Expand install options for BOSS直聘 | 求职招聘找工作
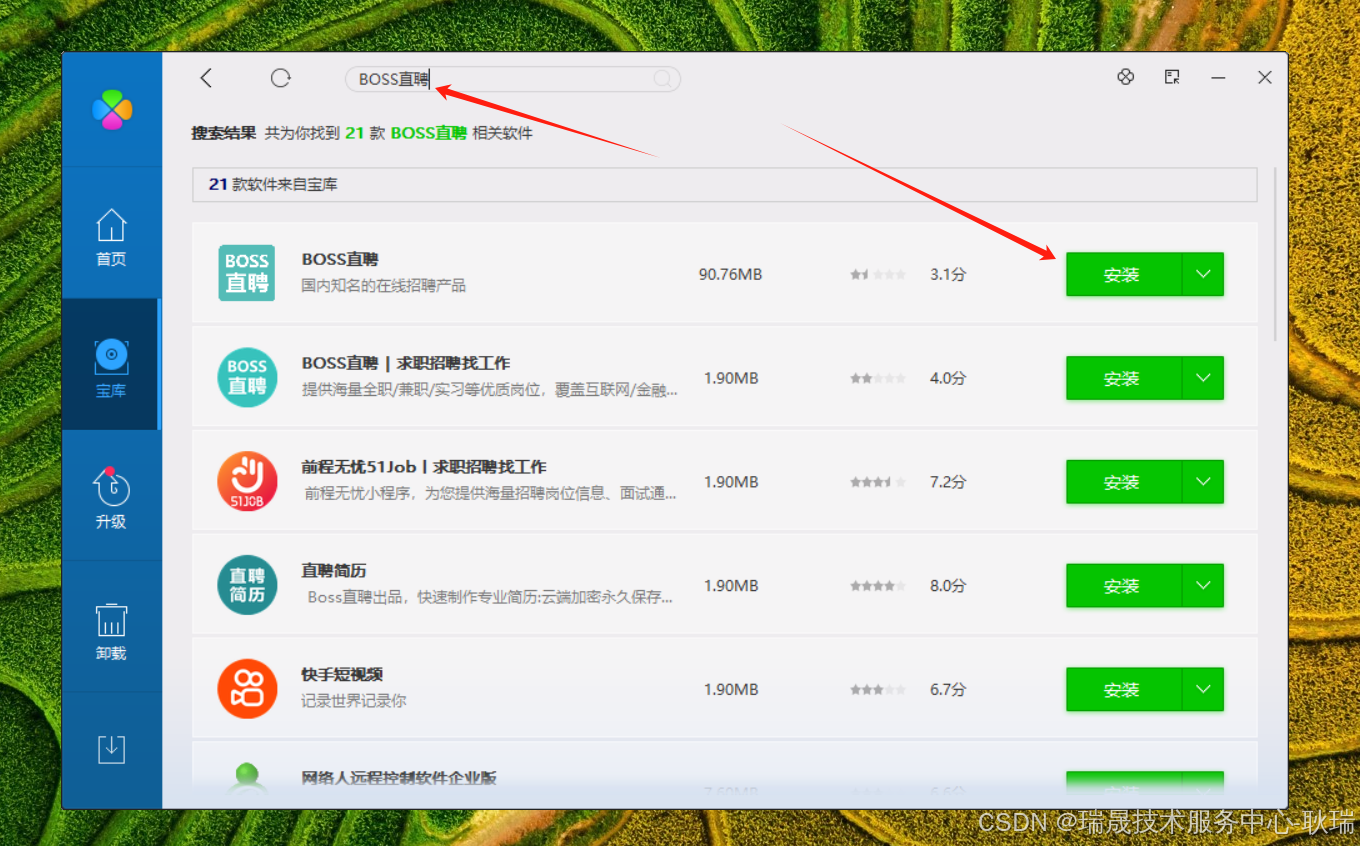 (x=1203, y=378)
